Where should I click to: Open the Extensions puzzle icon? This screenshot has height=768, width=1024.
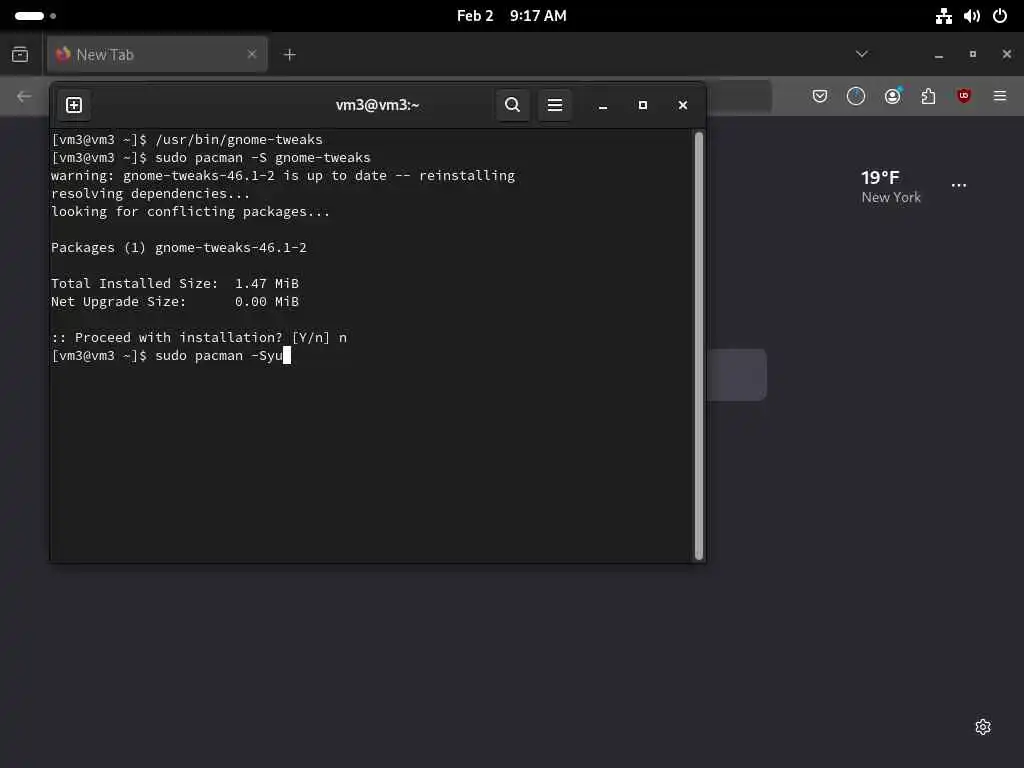[928, 97]
